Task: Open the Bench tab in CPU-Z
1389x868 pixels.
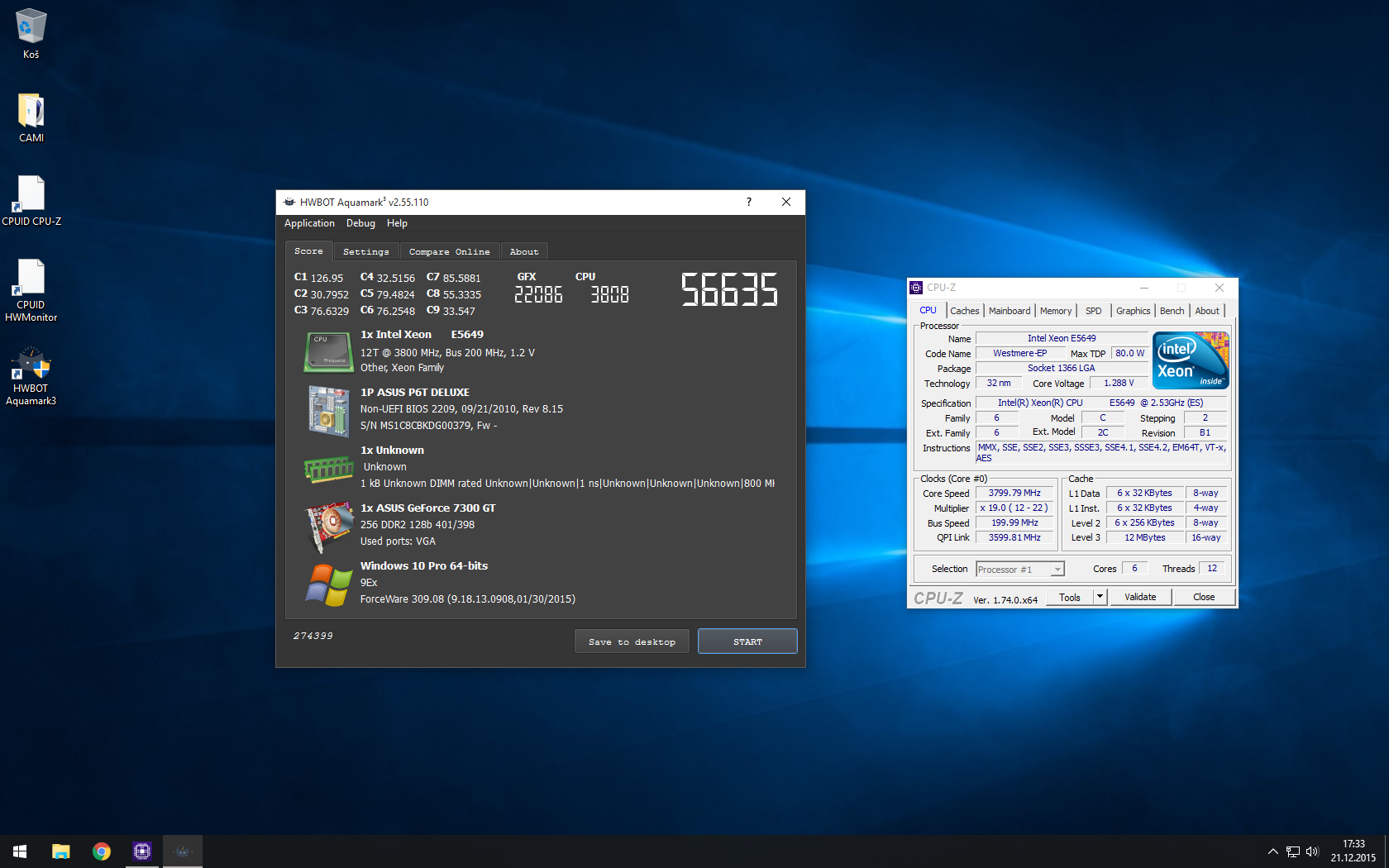Action: [x=1172, y=311]
